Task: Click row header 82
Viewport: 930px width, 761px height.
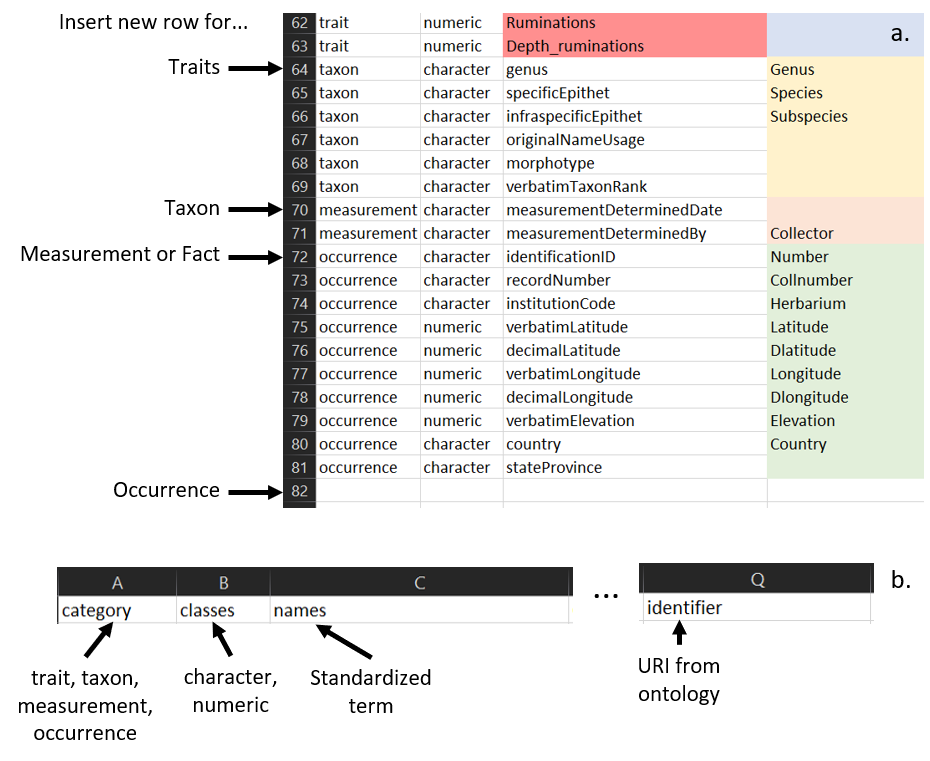Action: click(299, 491)
